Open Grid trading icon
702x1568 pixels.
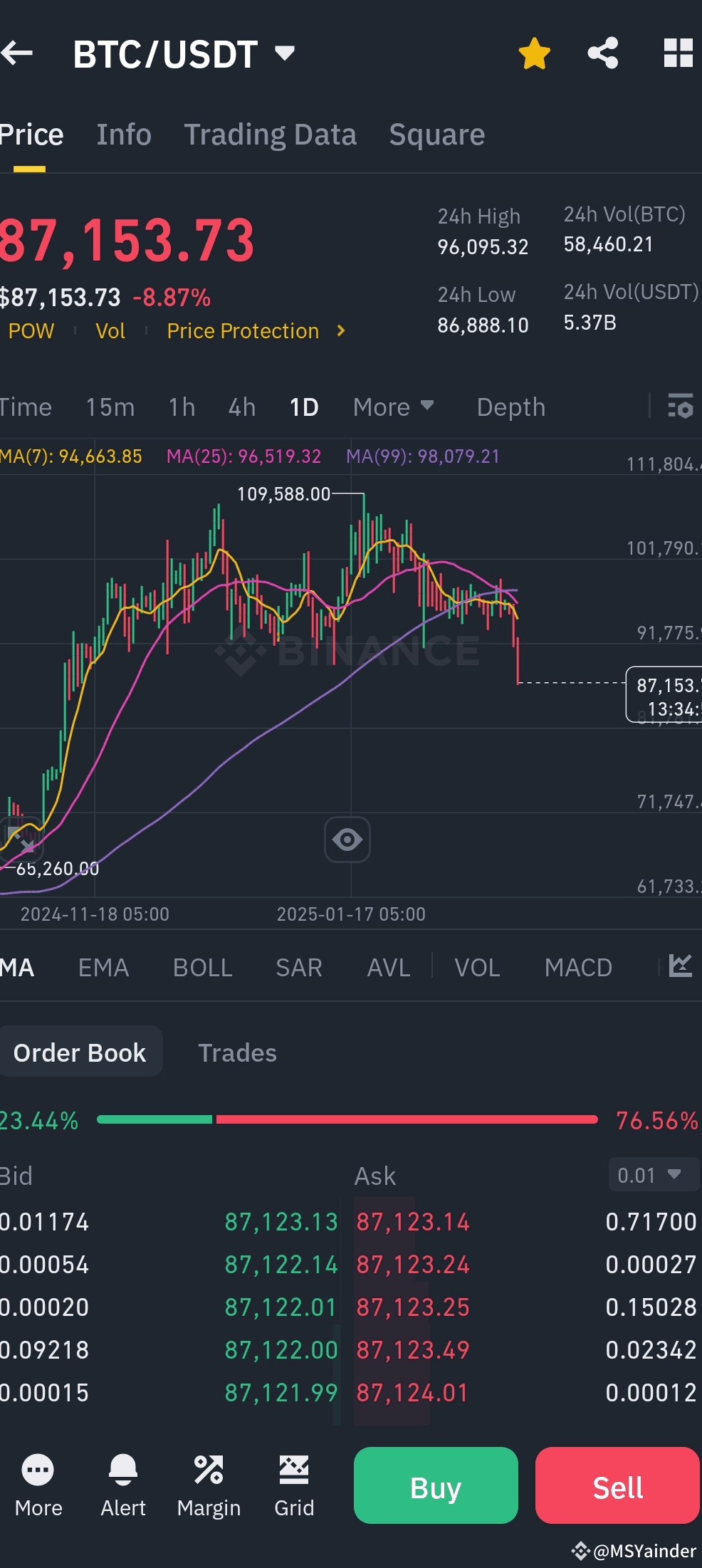pyautogui.click(x=294, y=1485)
